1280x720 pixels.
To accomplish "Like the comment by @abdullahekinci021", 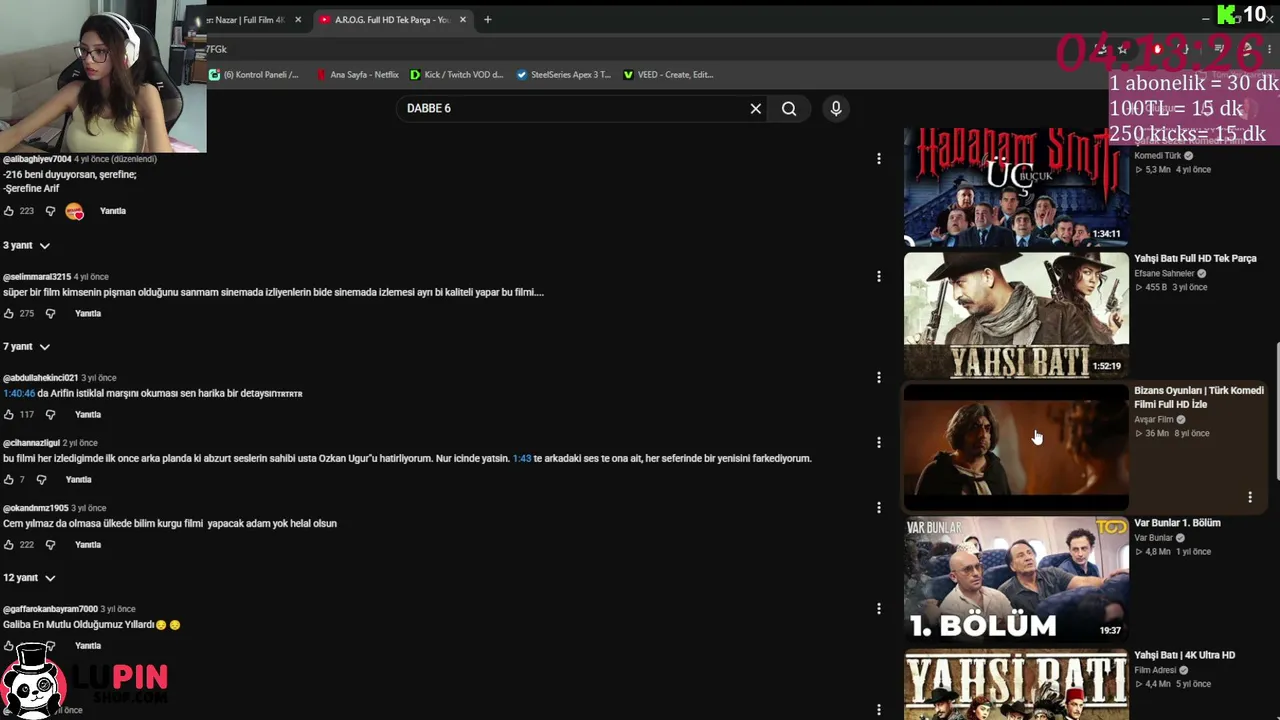I will coord(9,415).
